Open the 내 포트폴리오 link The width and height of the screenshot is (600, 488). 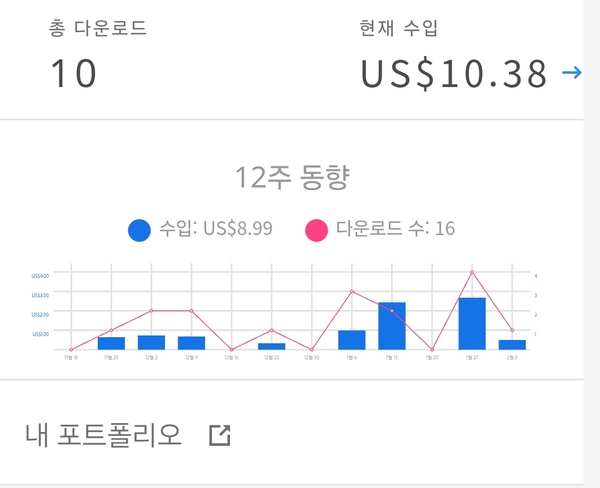(x=103, y=435)
